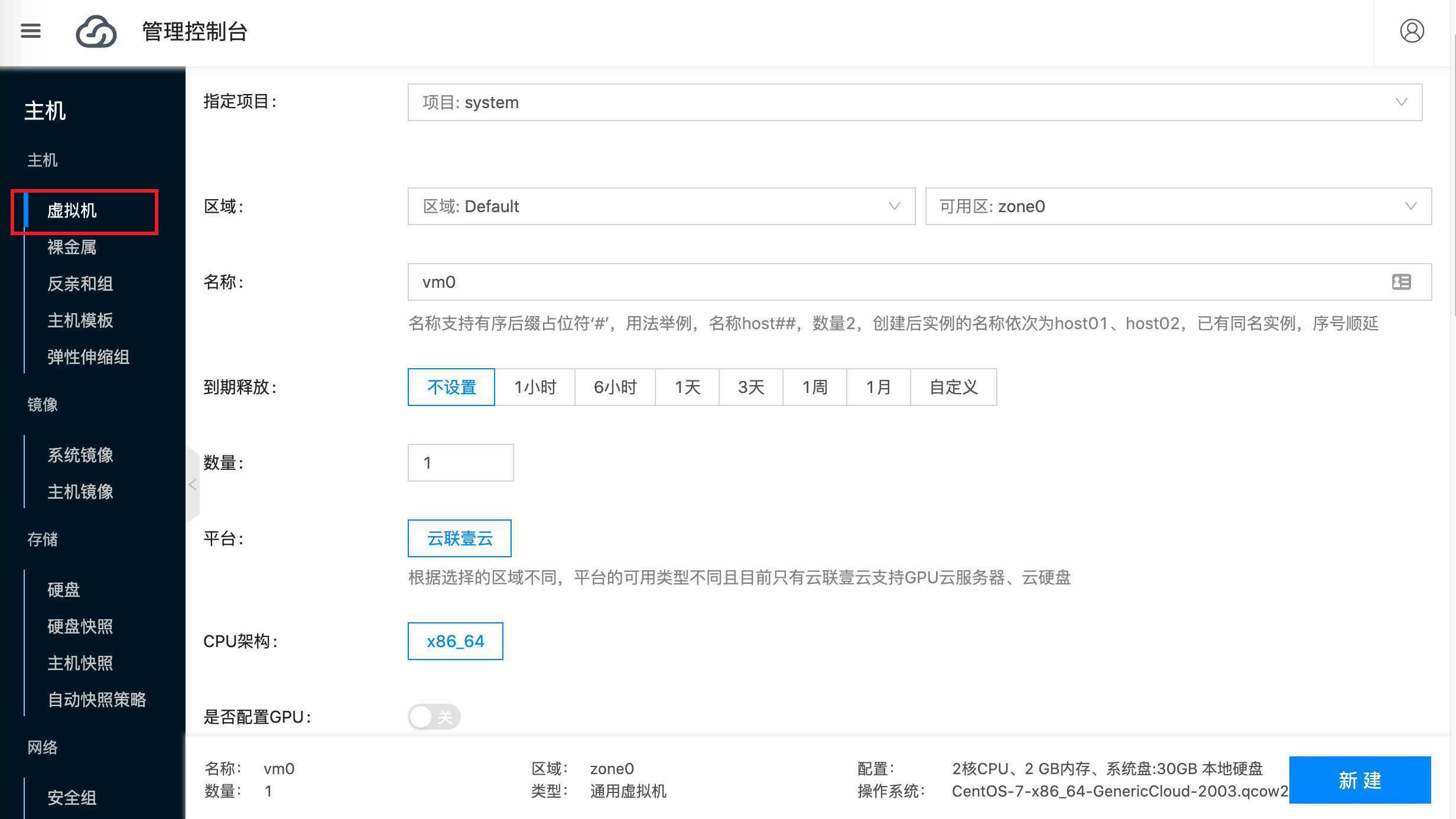Screen dimensions: 1456x819
Task: Click the cloud platform logo
Action: pyautogui.click(x=96, y=31)
